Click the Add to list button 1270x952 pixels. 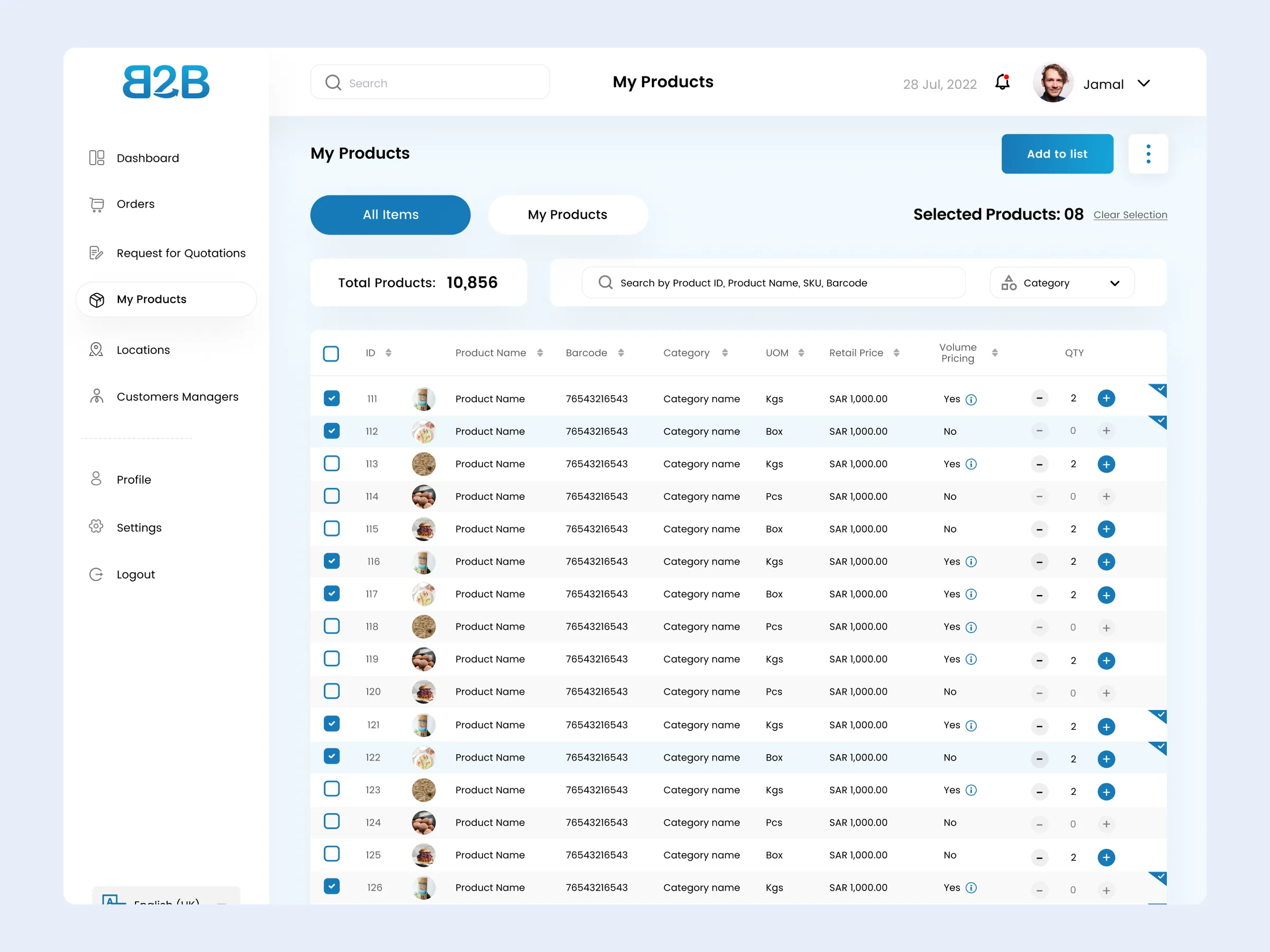pos(1057,154)
